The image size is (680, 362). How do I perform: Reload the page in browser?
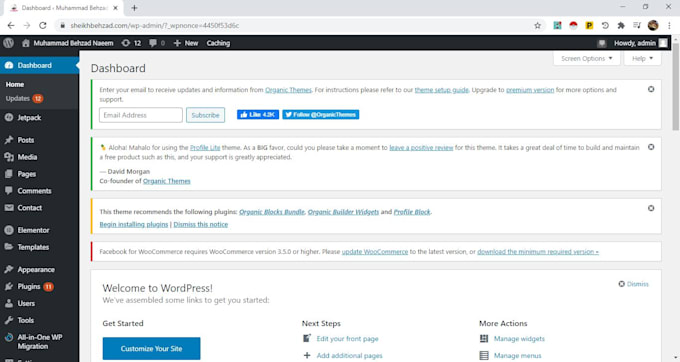(x=42, y=26)
